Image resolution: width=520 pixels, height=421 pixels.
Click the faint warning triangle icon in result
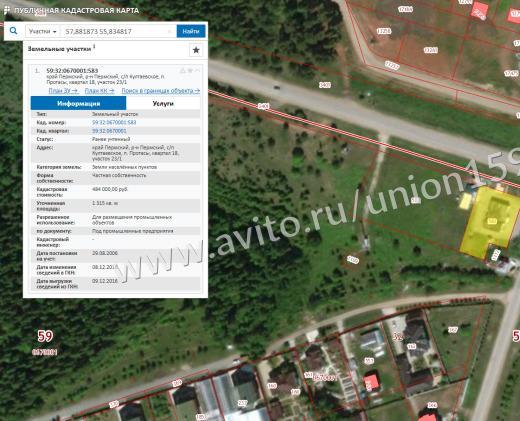coord(183,70)
